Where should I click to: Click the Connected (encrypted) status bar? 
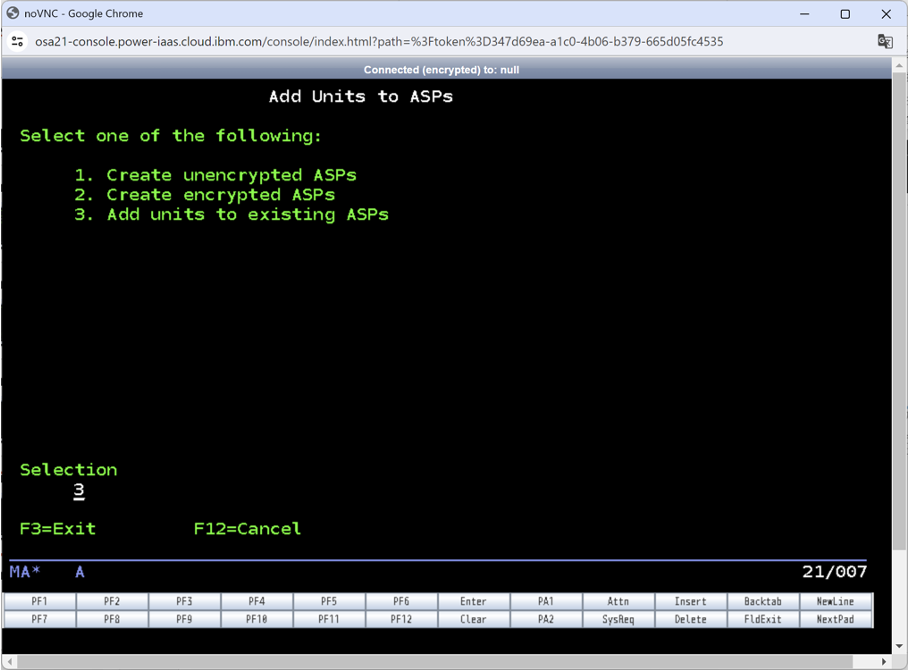[x=441, y=69]
